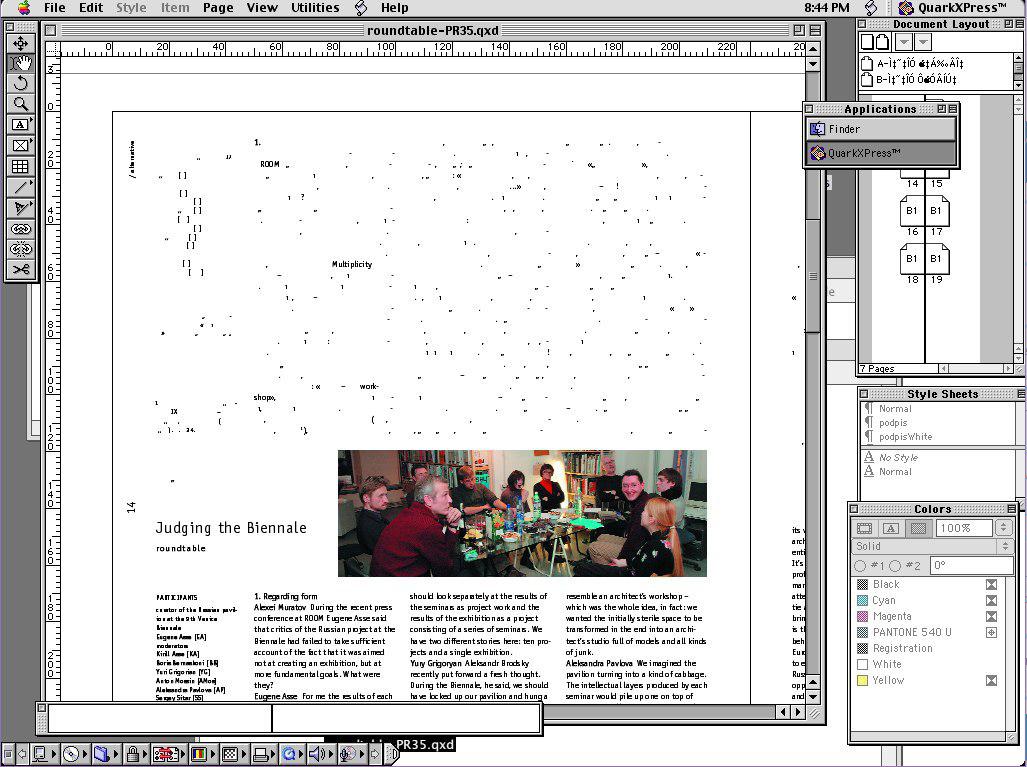
Task: Collapse the Applications palette with its windowshade box
Action: point(952,109)
